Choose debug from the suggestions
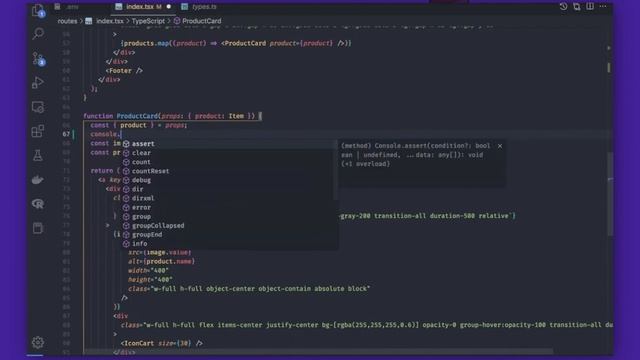The image size is (640, 360). [229, 180]
